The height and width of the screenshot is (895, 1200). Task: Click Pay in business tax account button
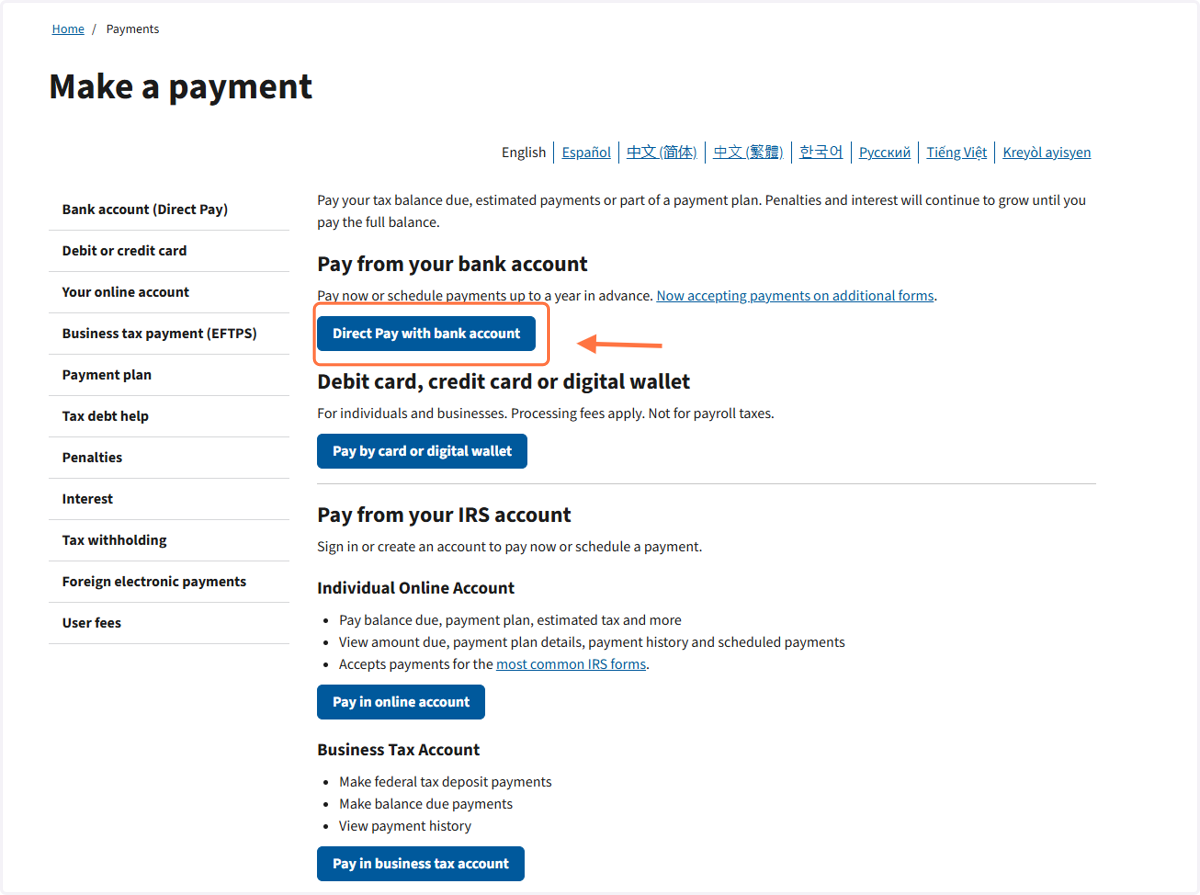pyautogui.click(x=421, y=864)
